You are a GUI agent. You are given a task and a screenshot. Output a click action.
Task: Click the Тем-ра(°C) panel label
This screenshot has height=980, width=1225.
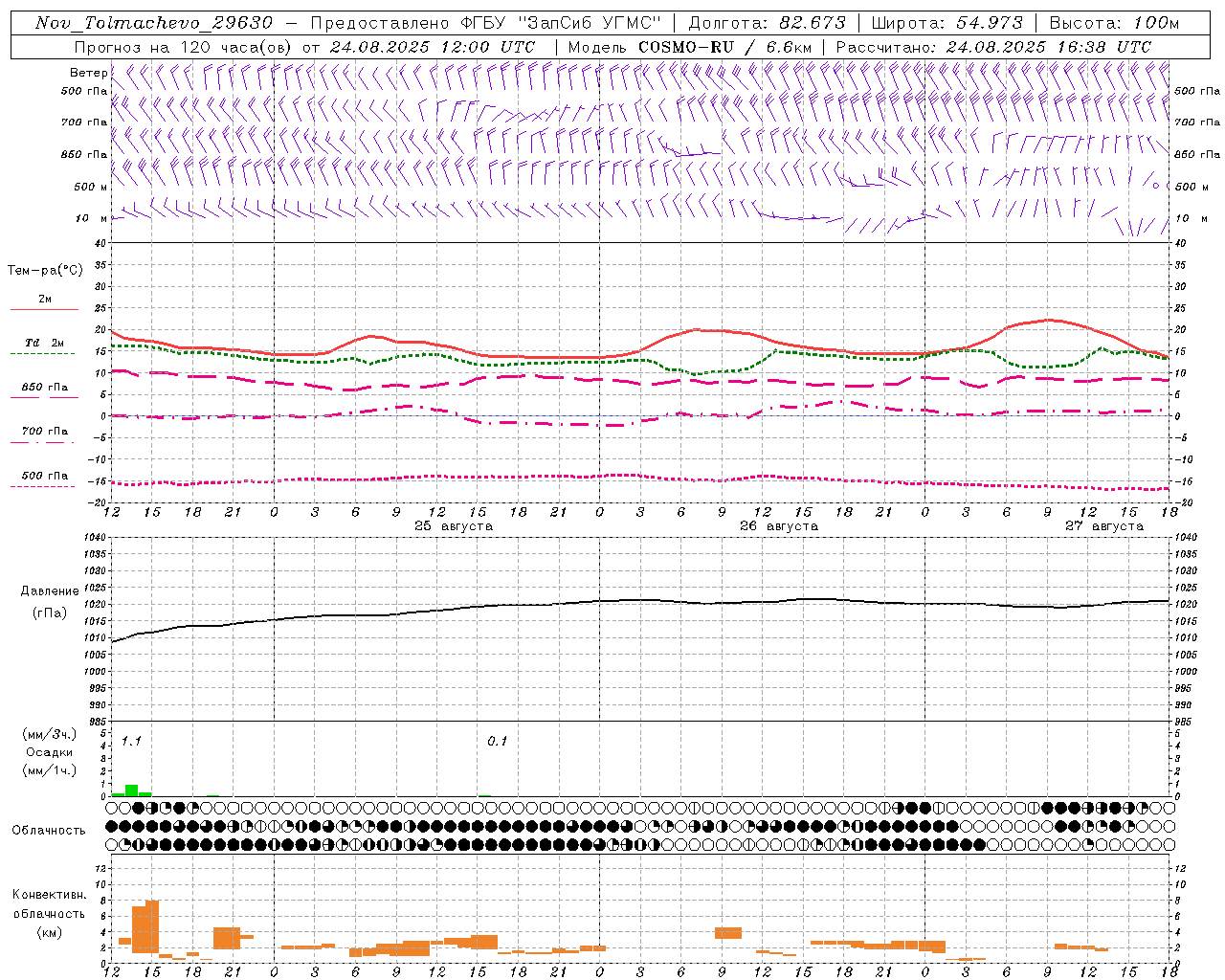click(x=45, y=271)
